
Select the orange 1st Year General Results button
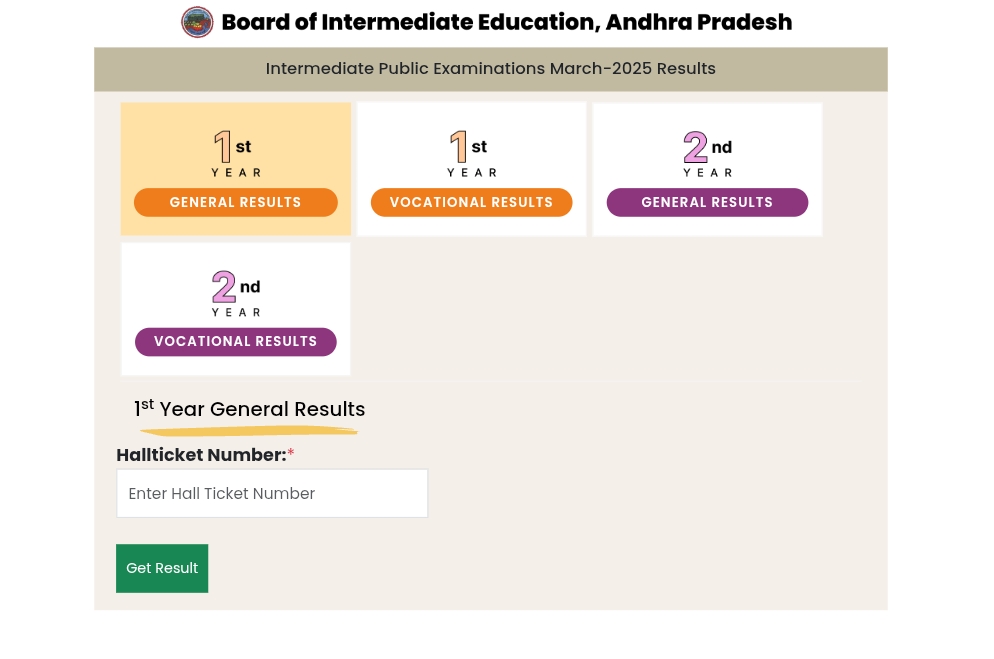pos(236,202)
